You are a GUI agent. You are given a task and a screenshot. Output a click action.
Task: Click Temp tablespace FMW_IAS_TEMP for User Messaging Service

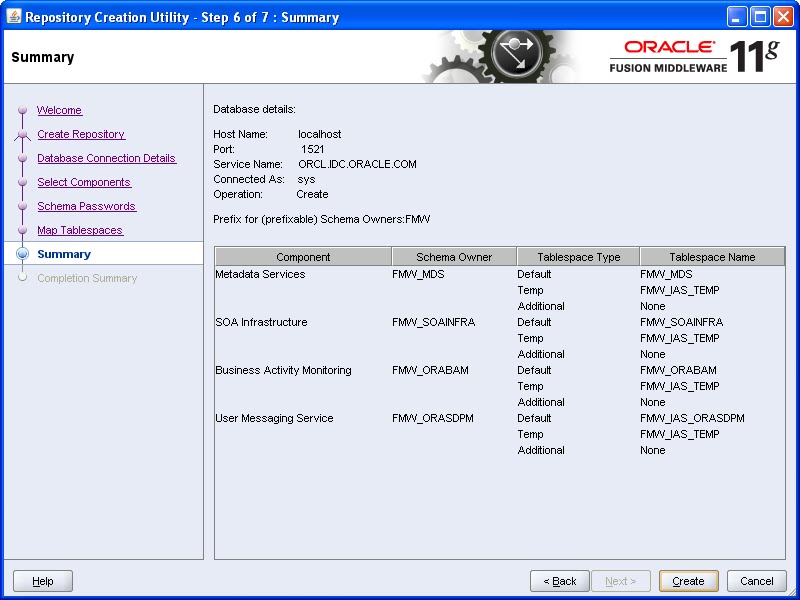coord(680,434)
